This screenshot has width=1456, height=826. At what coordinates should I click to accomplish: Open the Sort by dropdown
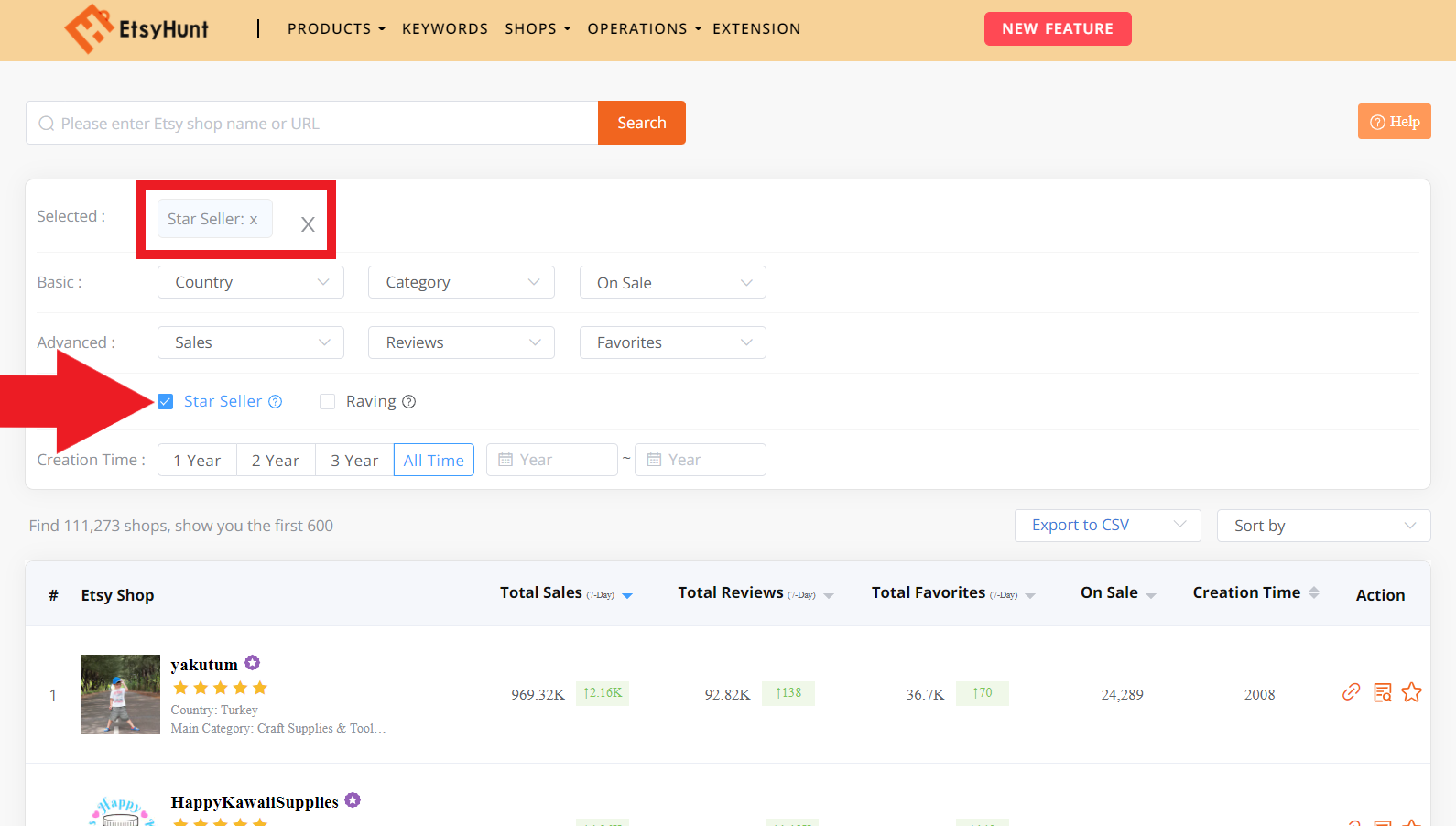pyautogui.click(x=1324, y=526)
